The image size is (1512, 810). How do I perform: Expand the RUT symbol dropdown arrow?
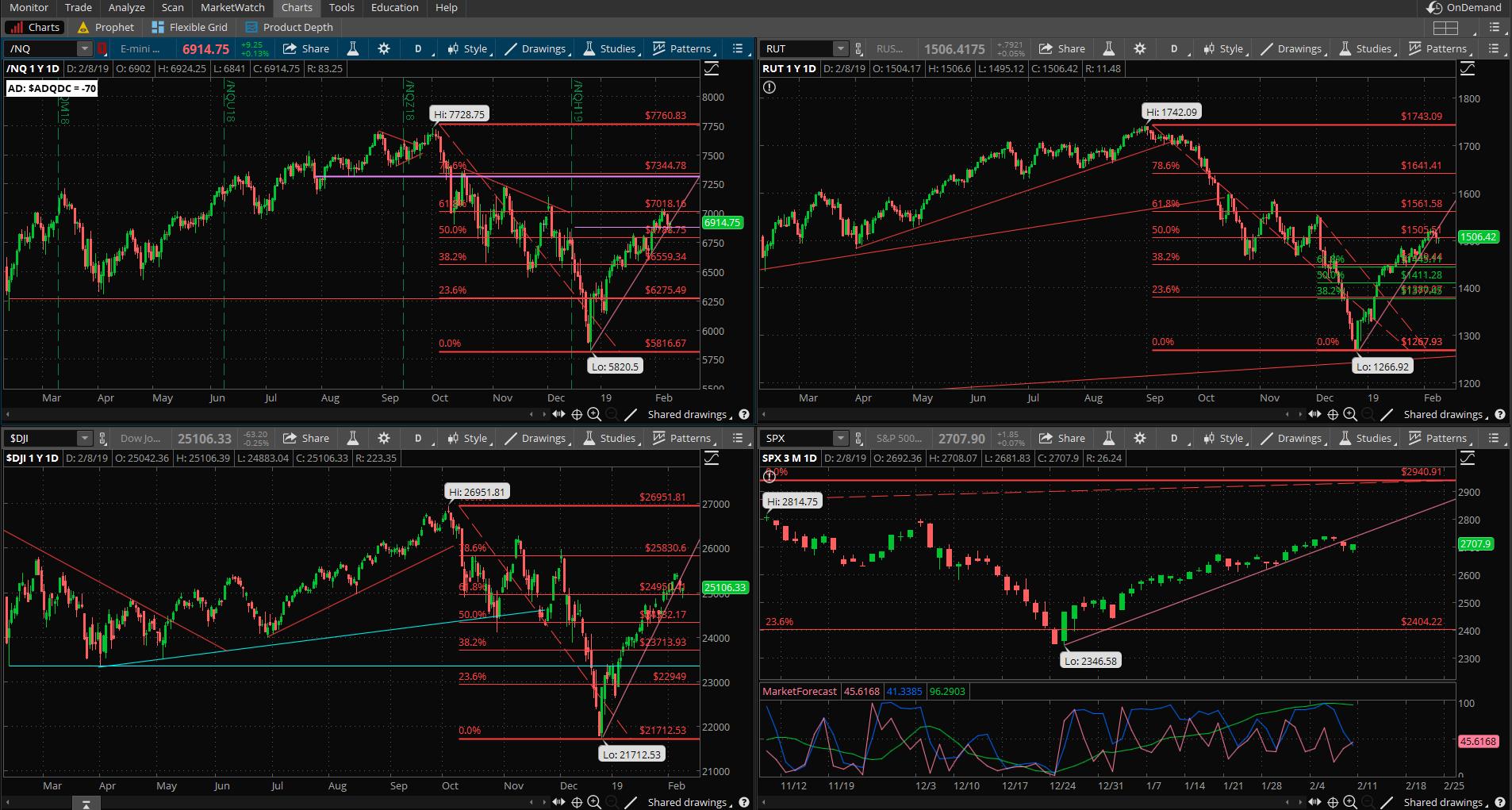click(x=841, y=48)
